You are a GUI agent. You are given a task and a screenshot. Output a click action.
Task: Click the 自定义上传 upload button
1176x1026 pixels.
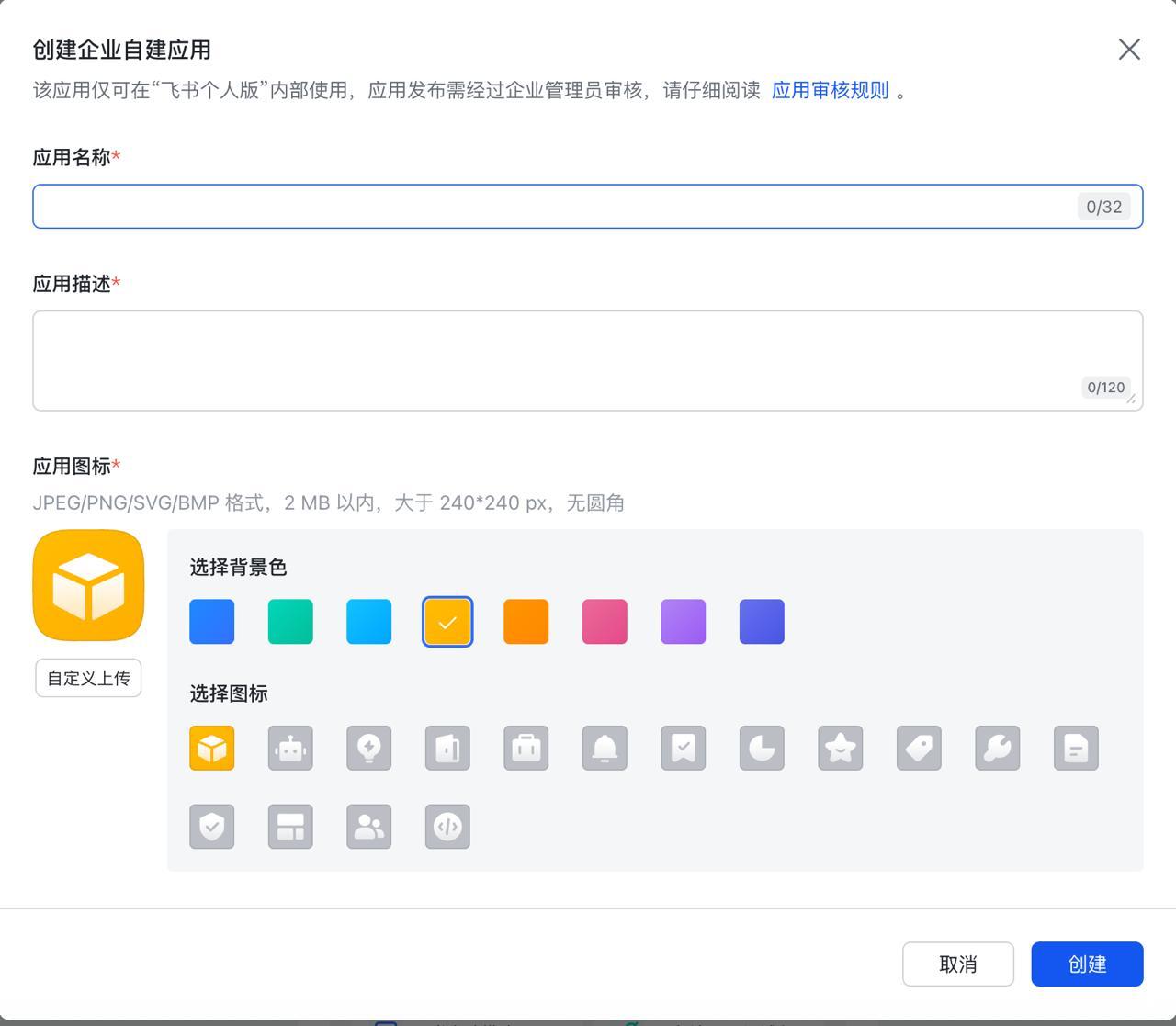tap(88, 678)
